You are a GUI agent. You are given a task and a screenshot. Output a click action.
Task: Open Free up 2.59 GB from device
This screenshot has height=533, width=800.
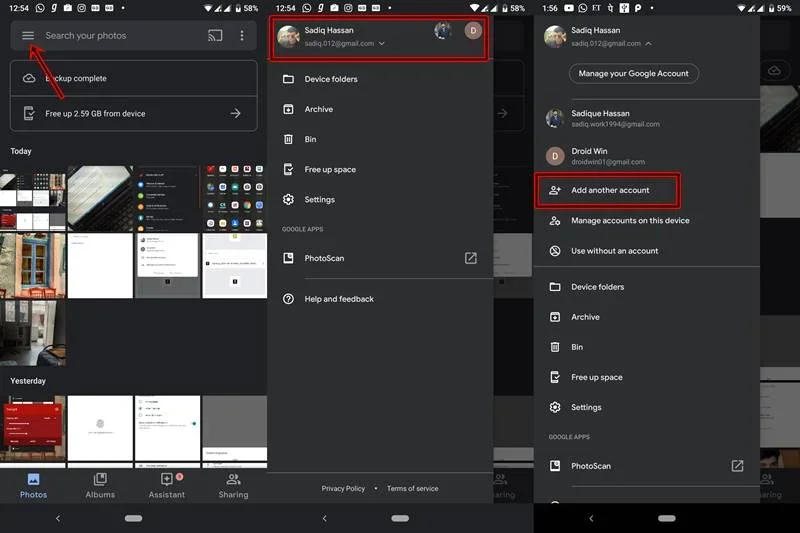coord(134,113)
